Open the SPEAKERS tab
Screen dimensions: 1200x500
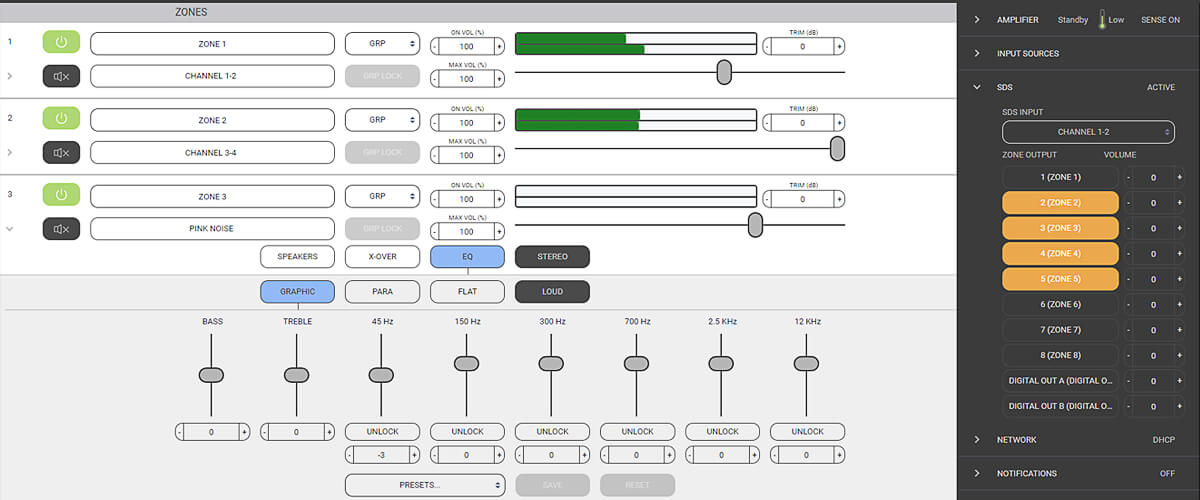[297, 257]
